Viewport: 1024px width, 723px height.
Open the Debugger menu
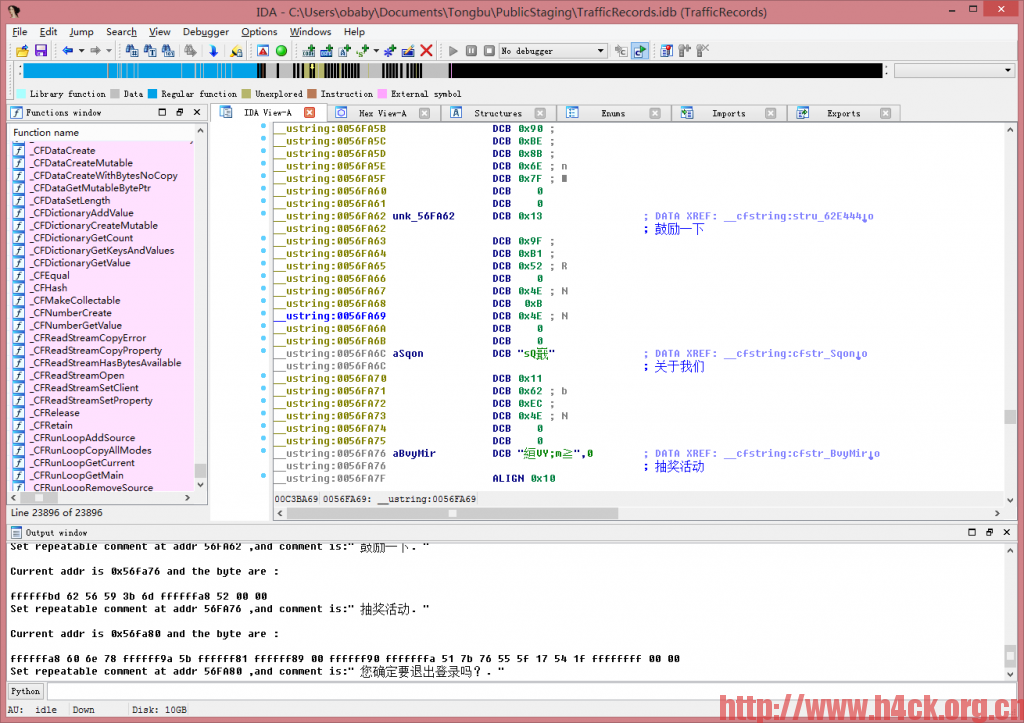pos(206,31)
